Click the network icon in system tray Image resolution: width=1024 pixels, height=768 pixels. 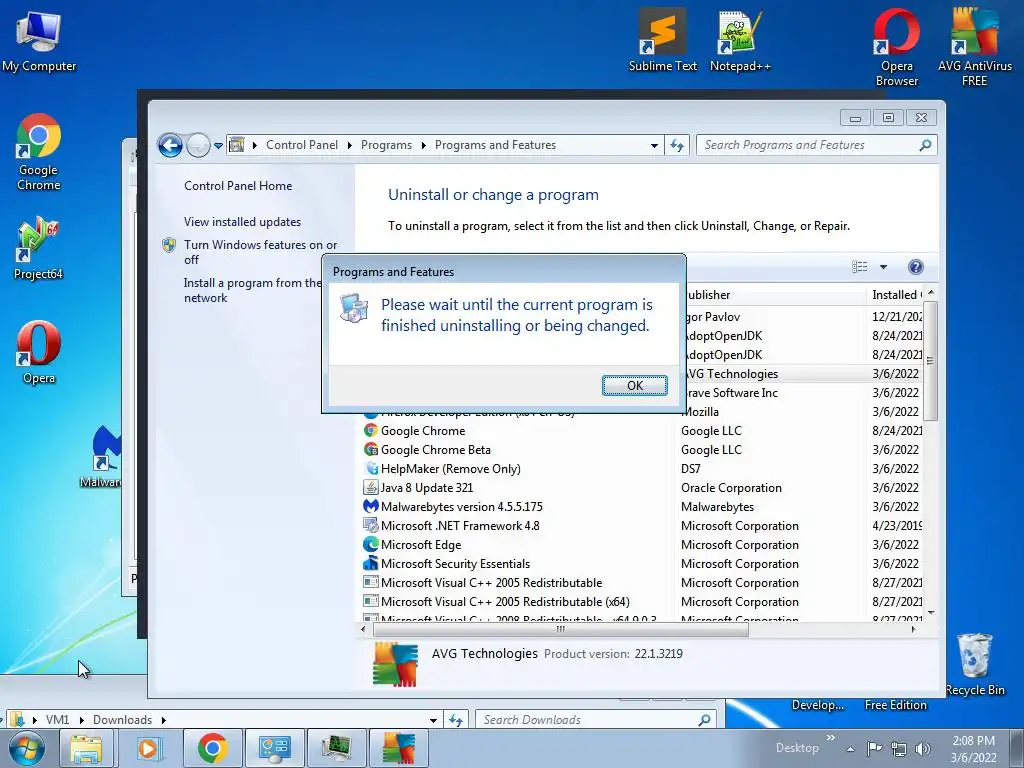coord(899,748)
